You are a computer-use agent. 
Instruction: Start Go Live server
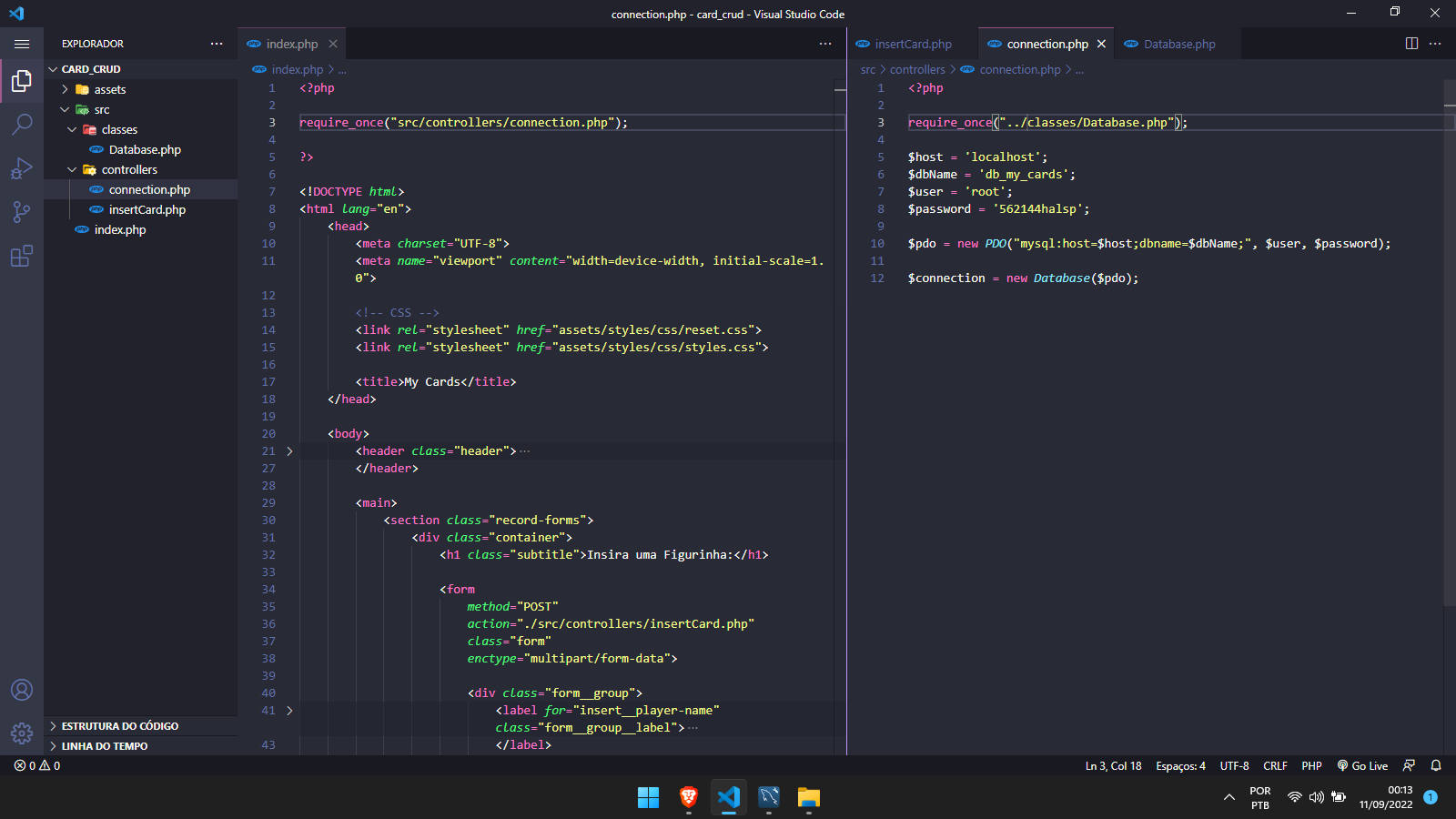point(1362,765)
